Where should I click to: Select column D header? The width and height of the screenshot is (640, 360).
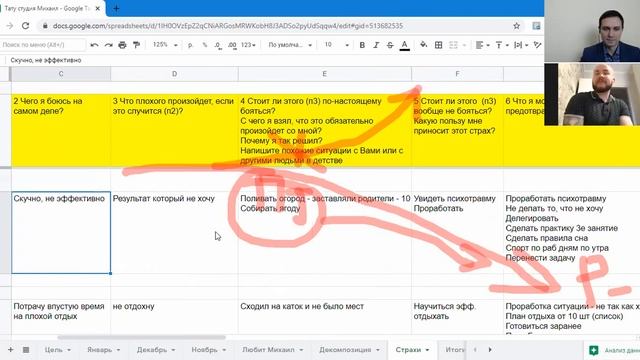coord(174,74)
